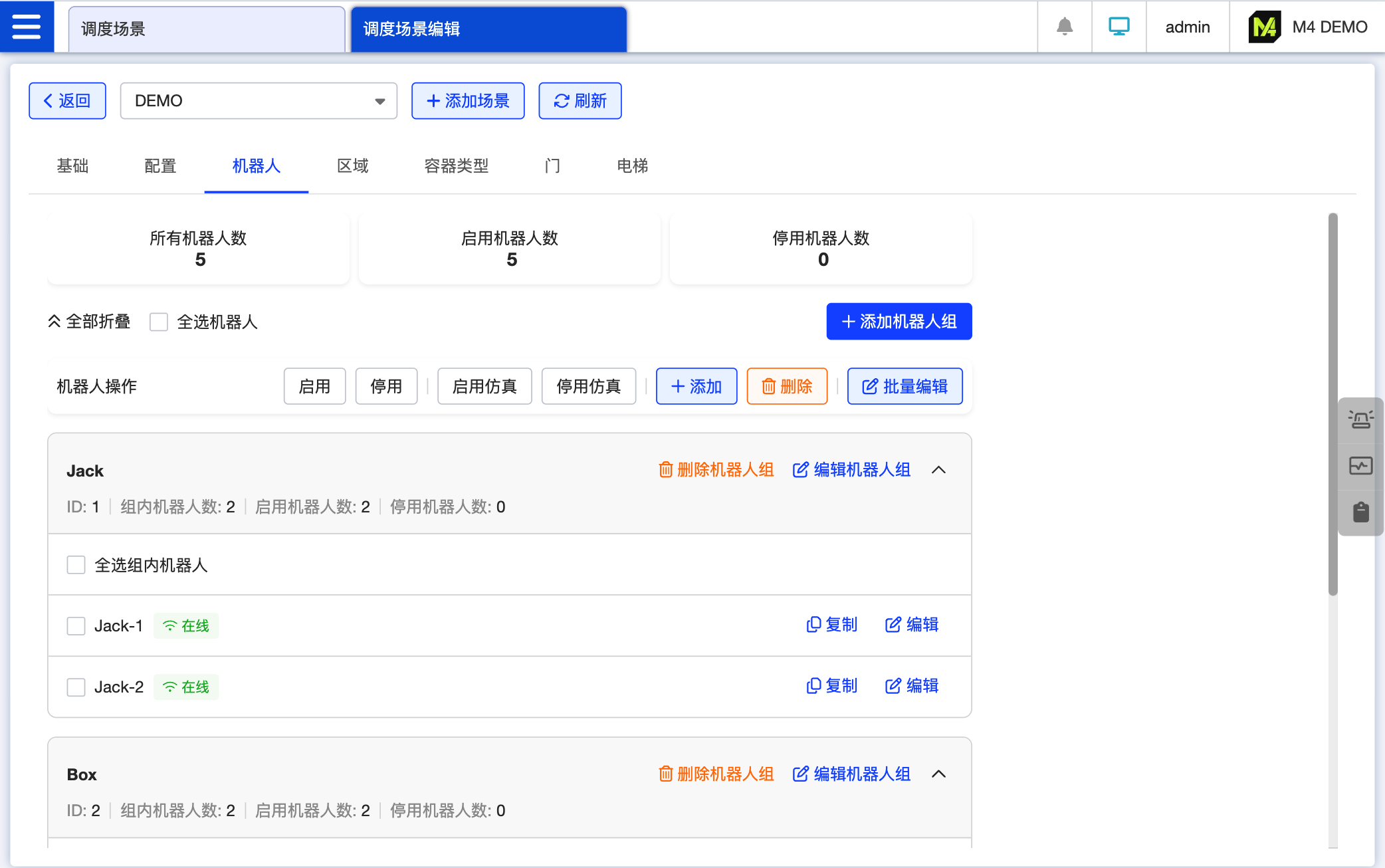Image resolution: width=1385 pixels, height=868 pixels.
Task: Open the activity monitor side panel icon
Action: click(1360, 466)
